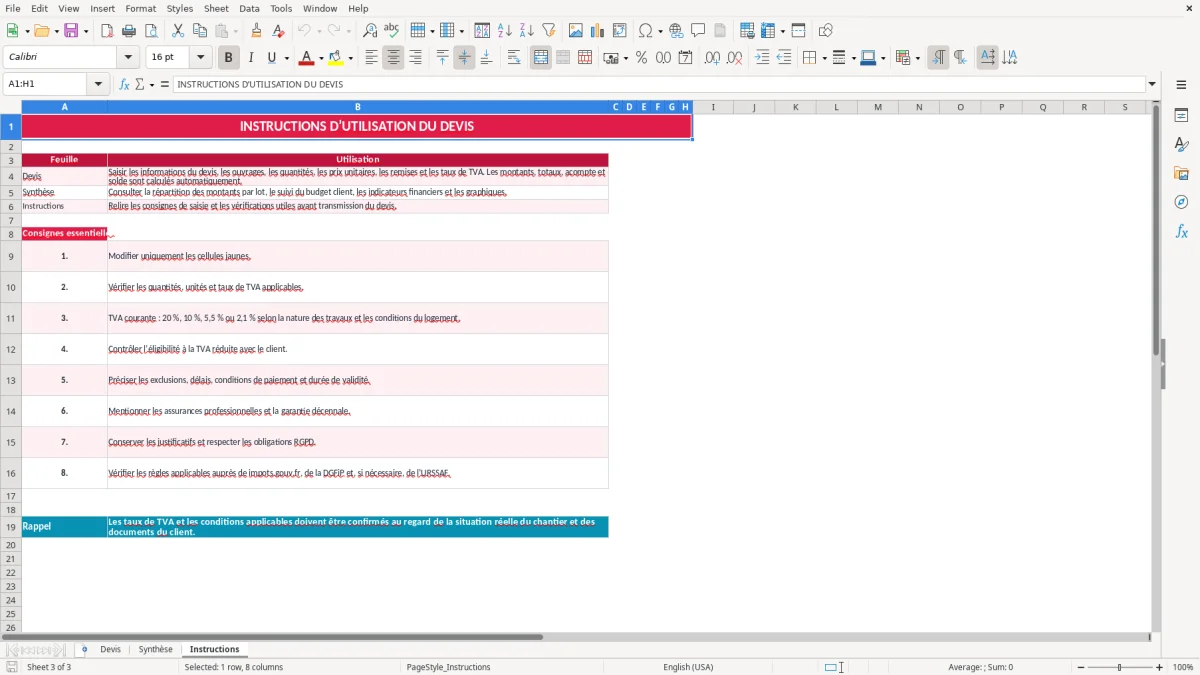Open the font color dropdown arrow
This screenshot has height=675, width=1200.
[321, 58]
